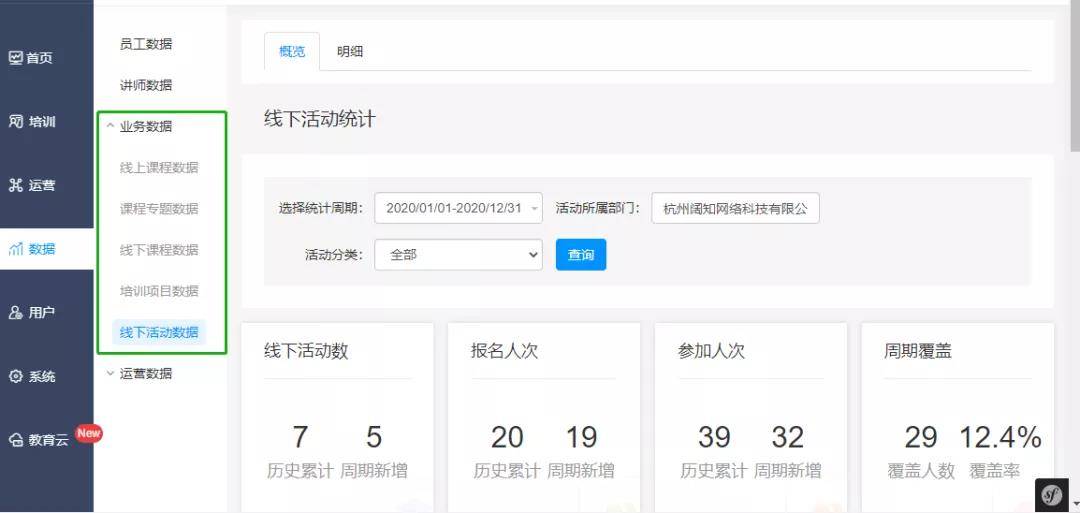The image size is (1080, 513).
Task: Click the blue 查询 button
Action: click(581, 255)
